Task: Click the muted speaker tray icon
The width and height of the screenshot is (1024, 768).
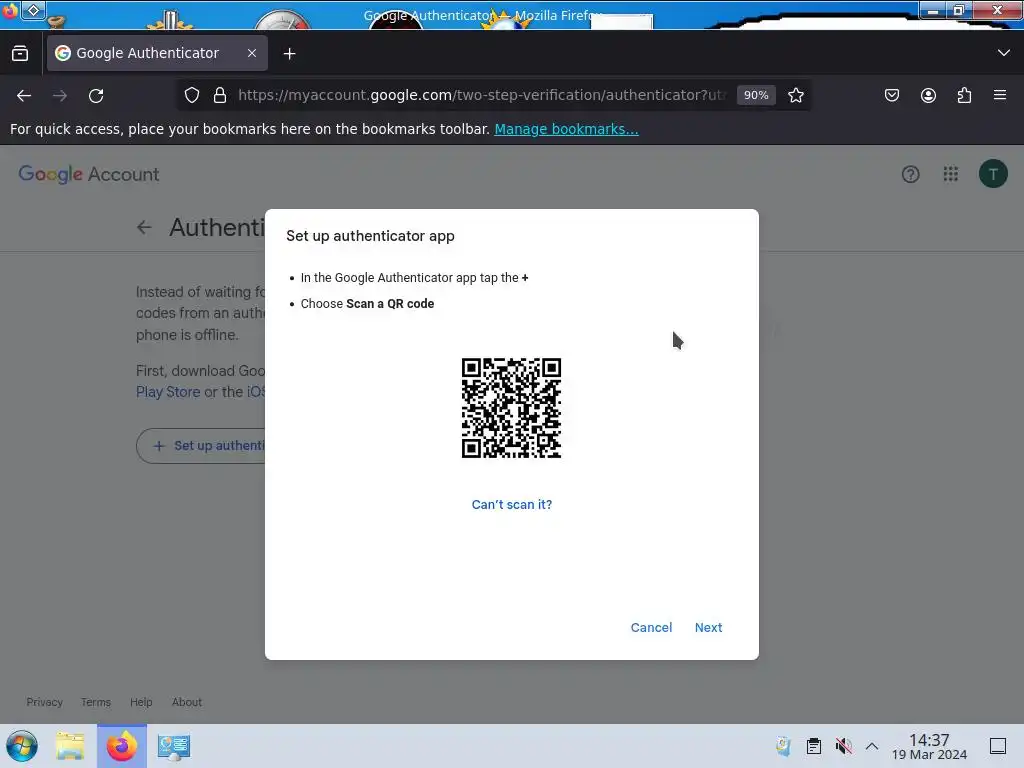Action: pyautogui.click(x=843, y=746)
